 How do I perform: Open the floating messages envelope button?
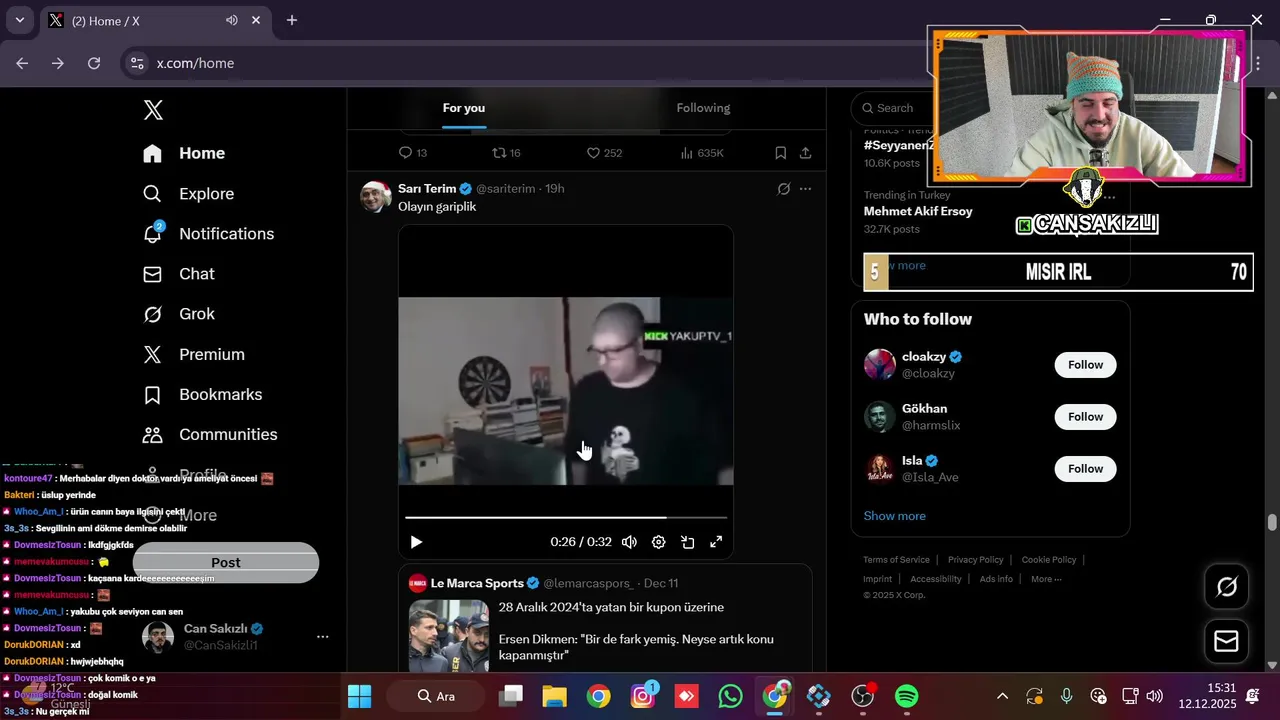[x=1226, y=641]
